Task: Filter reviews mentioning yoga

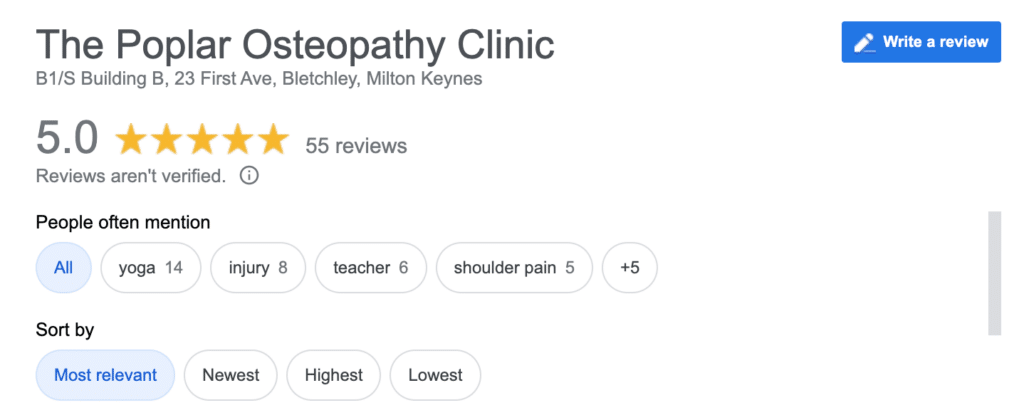Action: click(x=150, y=268)
